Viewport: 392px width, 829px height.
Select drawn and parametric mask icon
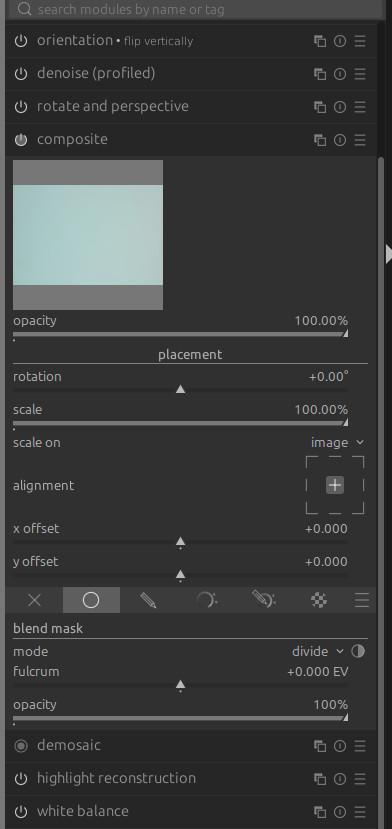[263, 600]
